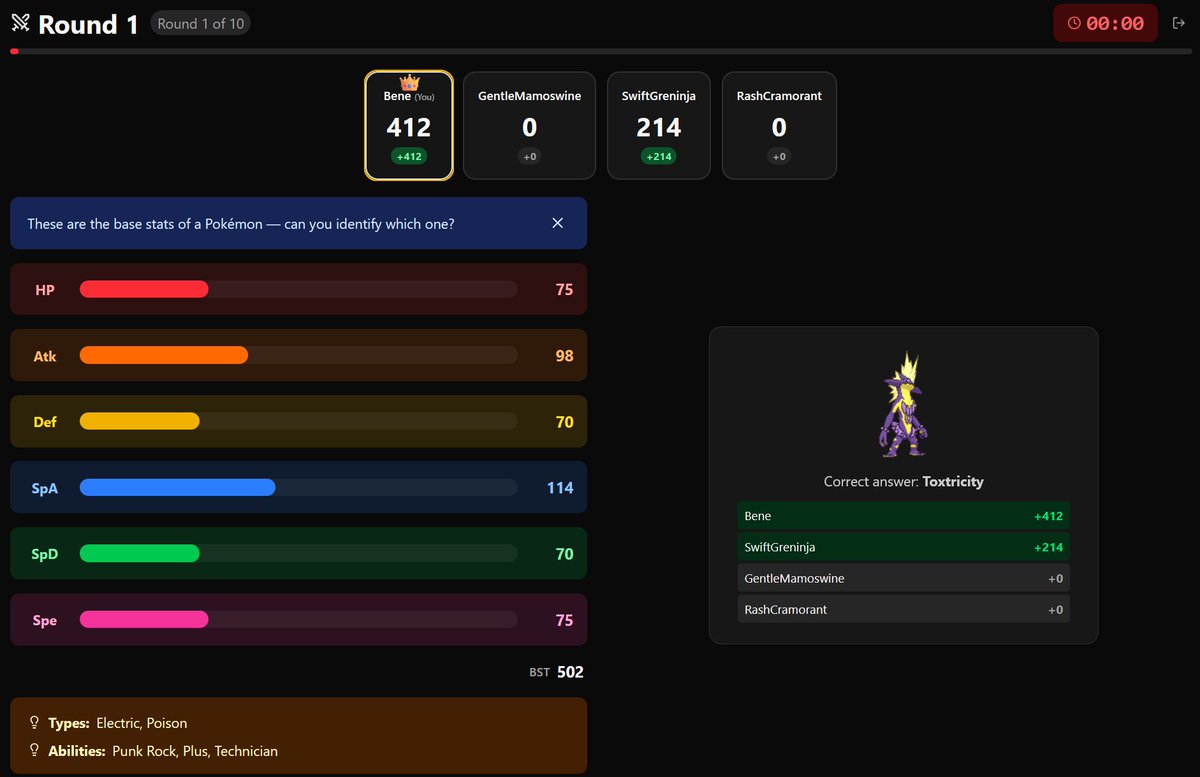
Task: Select RashCramorant's player score card
Action: coord(779,125)
